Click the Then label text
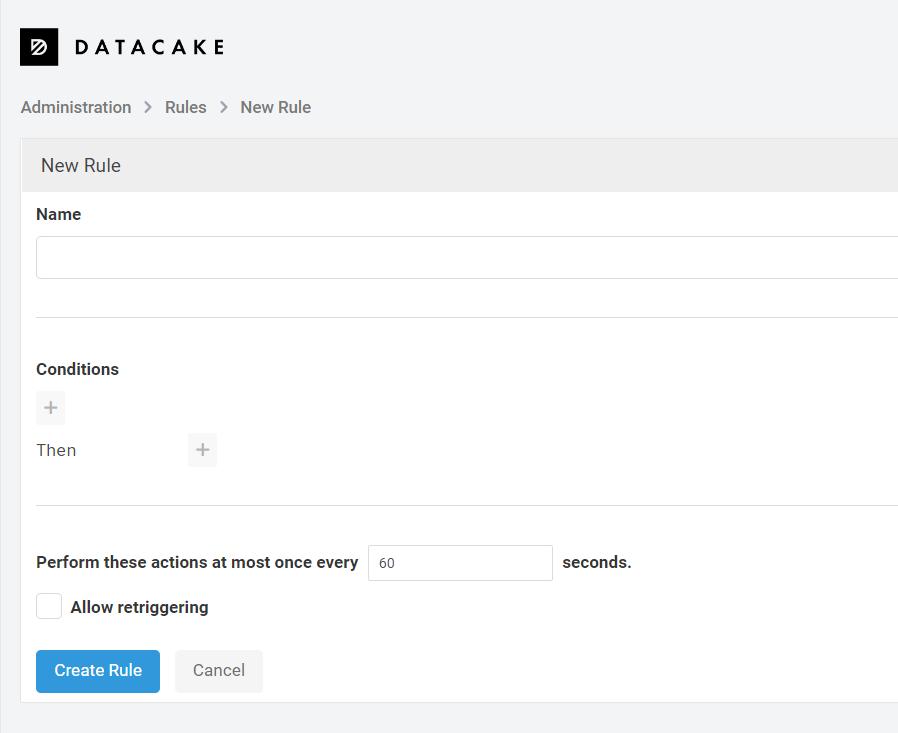This screenshot has height=733, width=898. pyautogui.click(x=56, y=450)
